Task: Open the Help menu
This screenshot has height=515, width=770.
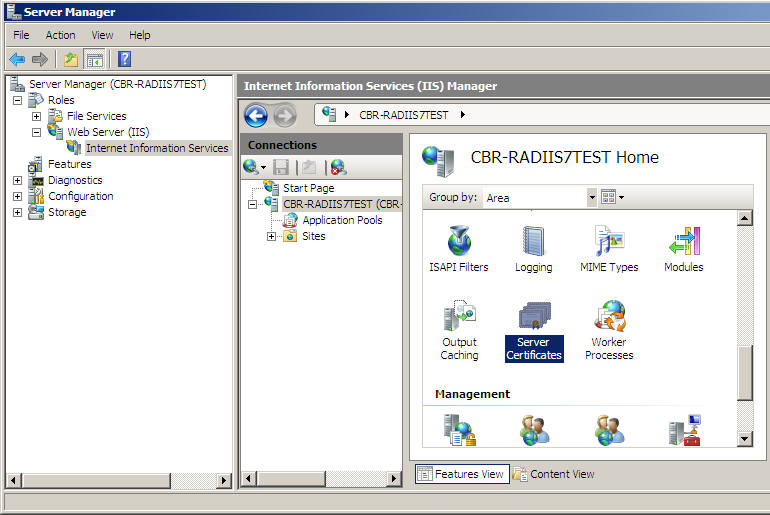Action: 139,35
